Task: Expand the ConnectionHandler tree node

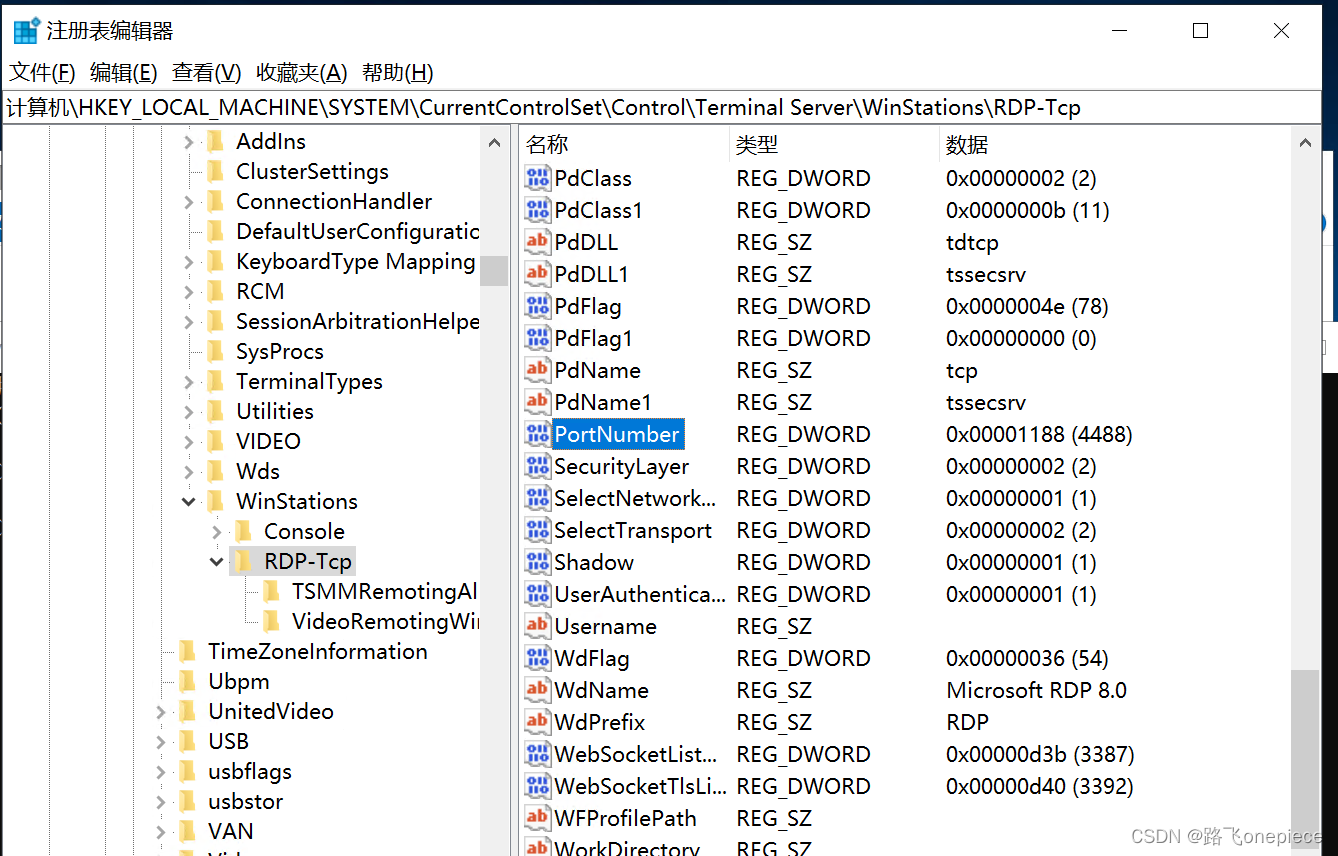Action: 189,202
